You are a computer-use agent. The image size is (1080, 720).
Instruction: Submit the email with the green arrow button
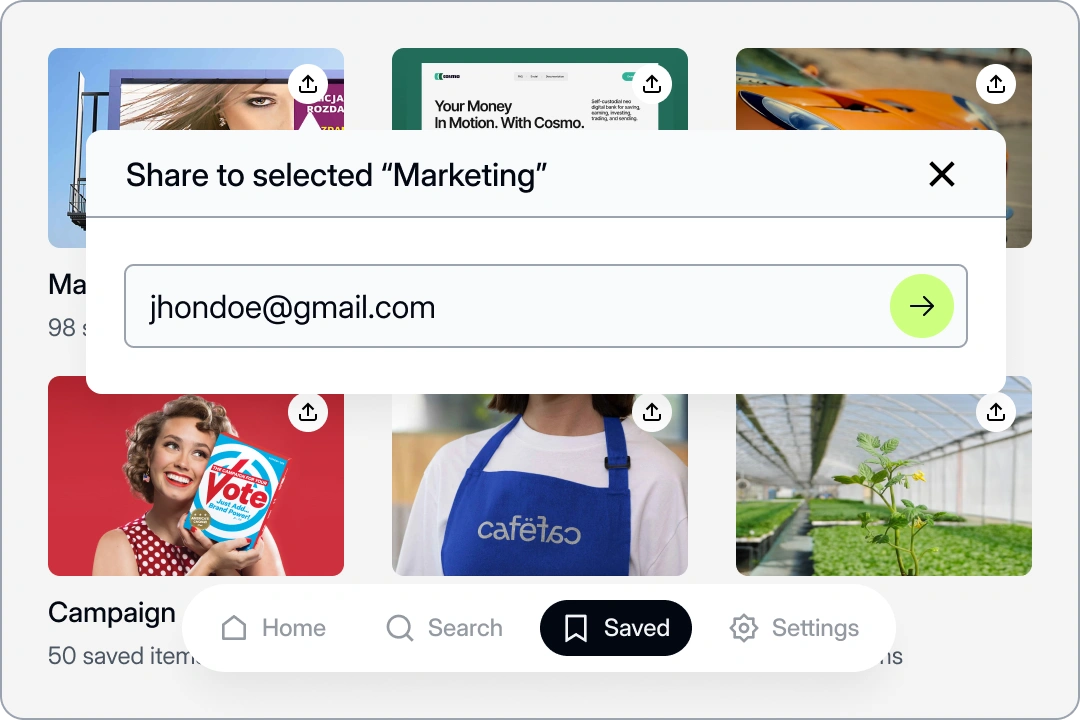921,306
